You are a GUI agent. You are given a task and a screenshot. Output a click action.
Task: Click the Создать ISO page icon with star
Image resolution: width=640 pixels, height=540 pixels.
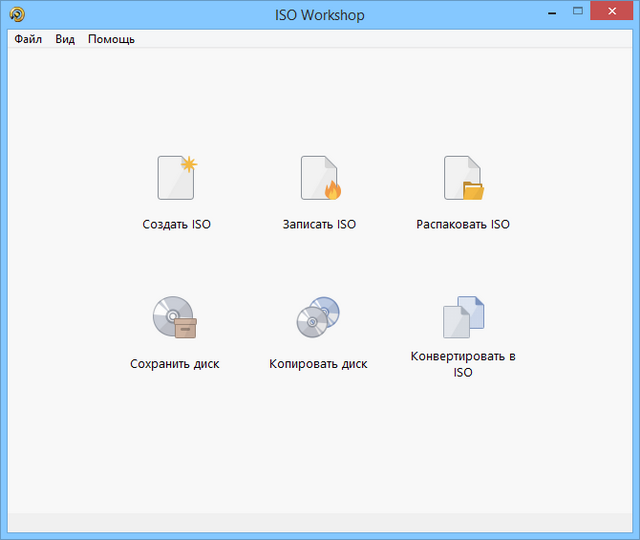pos(176,178)
